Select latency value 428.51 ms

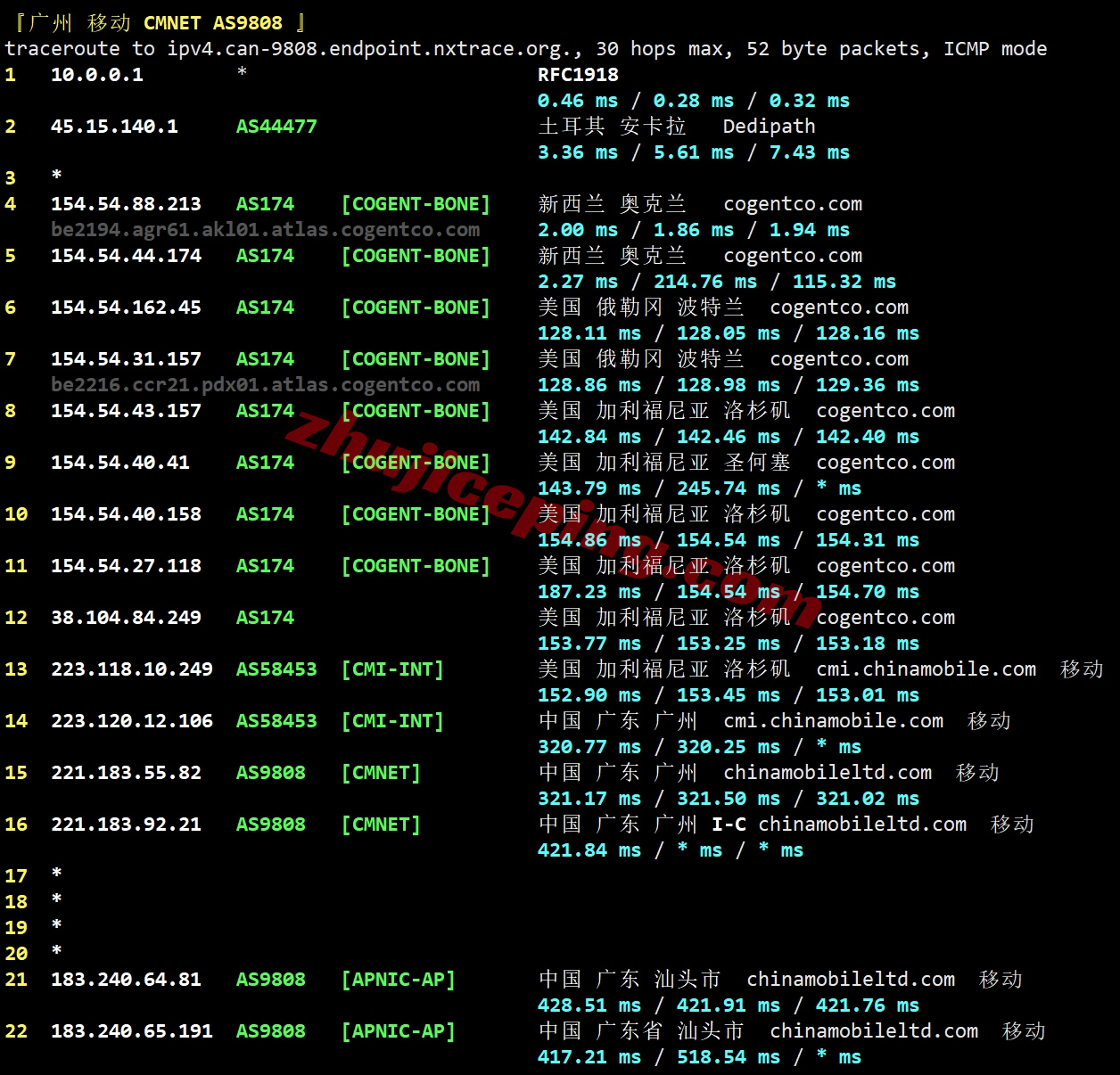click(x=589, y=1005)
